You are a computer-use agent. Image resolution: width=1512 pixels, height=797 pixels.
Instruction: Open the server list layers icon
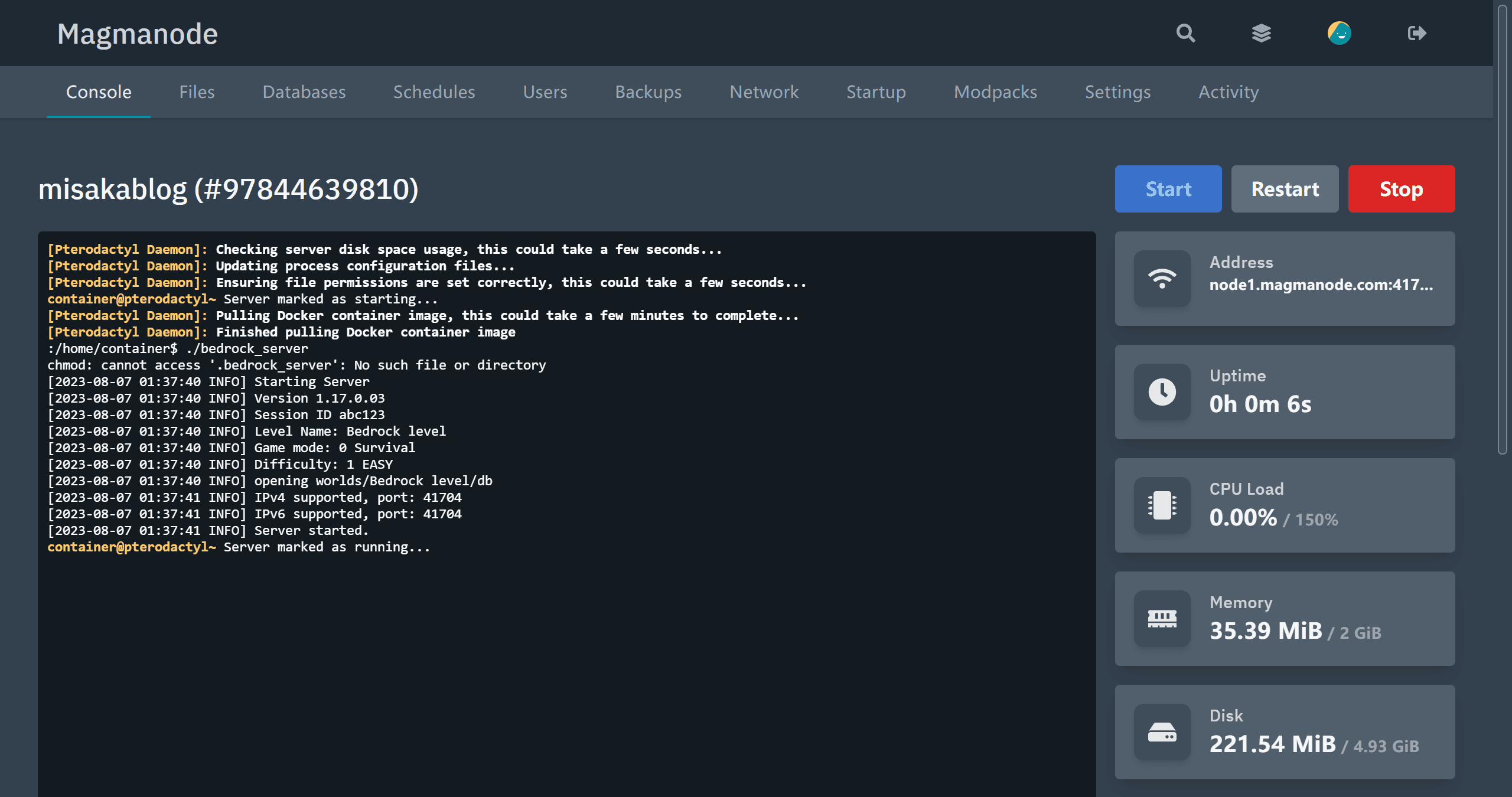(1261, 33)
